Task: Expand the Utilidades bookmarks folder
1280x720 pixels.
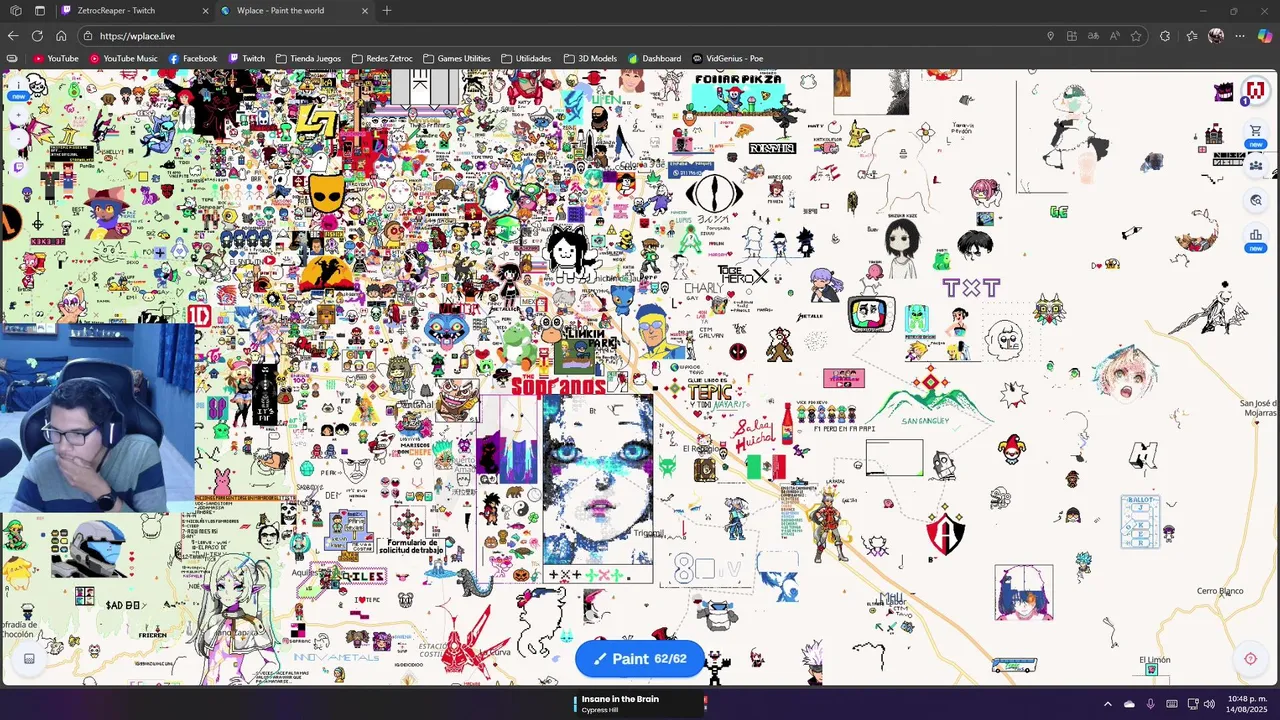Action: tap(526, 58)
